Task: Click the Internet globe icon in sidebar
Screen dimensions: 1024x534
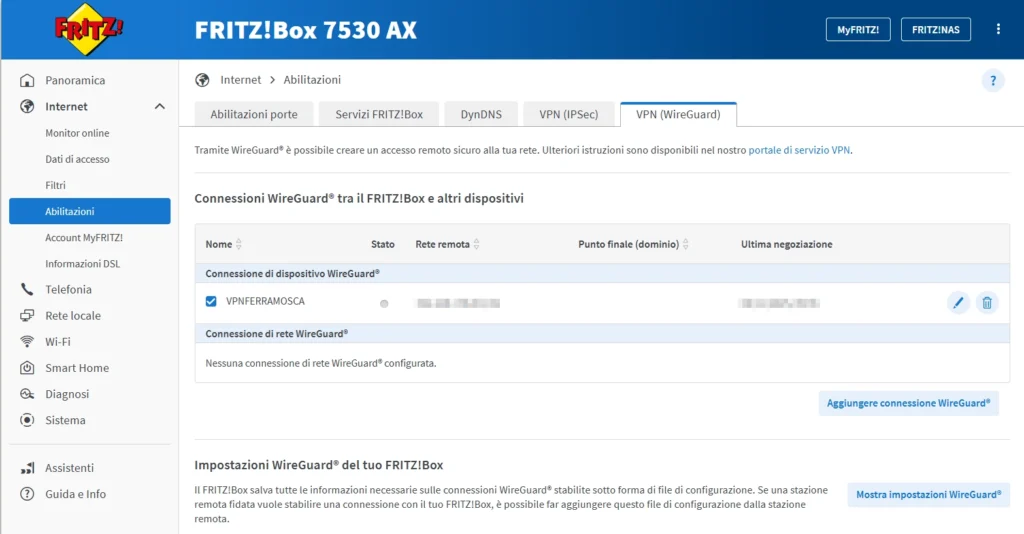Action: point(27,106)
